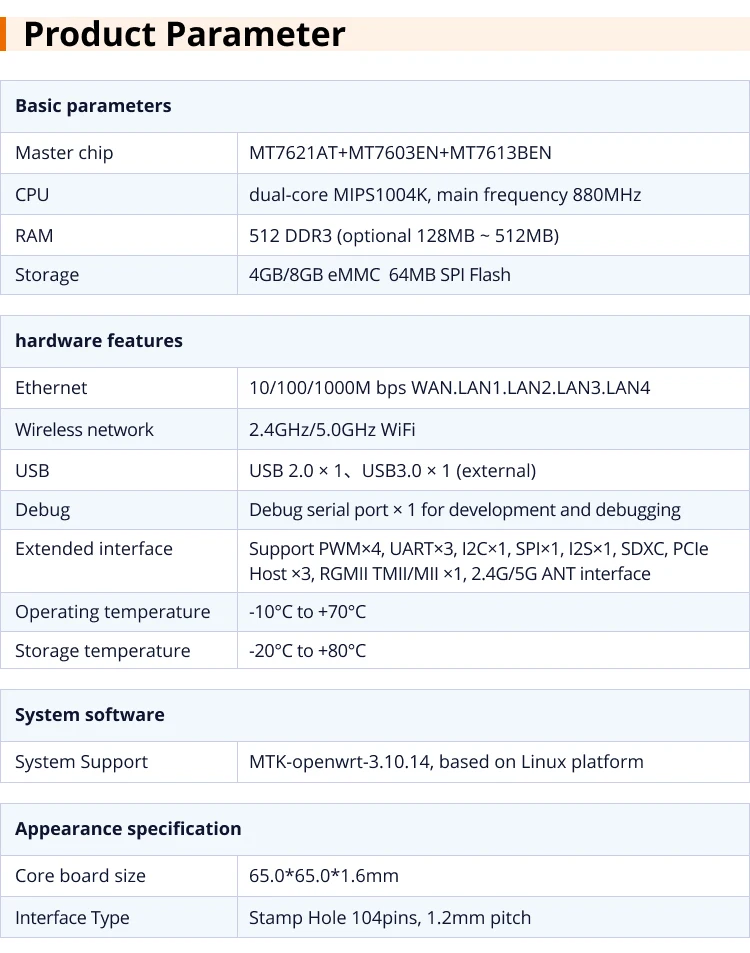Select the Basic parameters section header

(93, 106)
